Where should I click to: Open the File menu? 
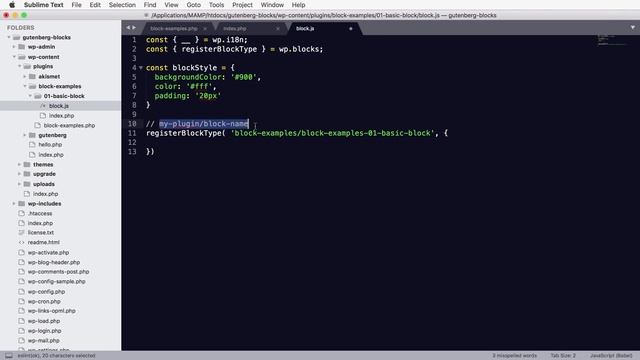(x=76, y=5)
